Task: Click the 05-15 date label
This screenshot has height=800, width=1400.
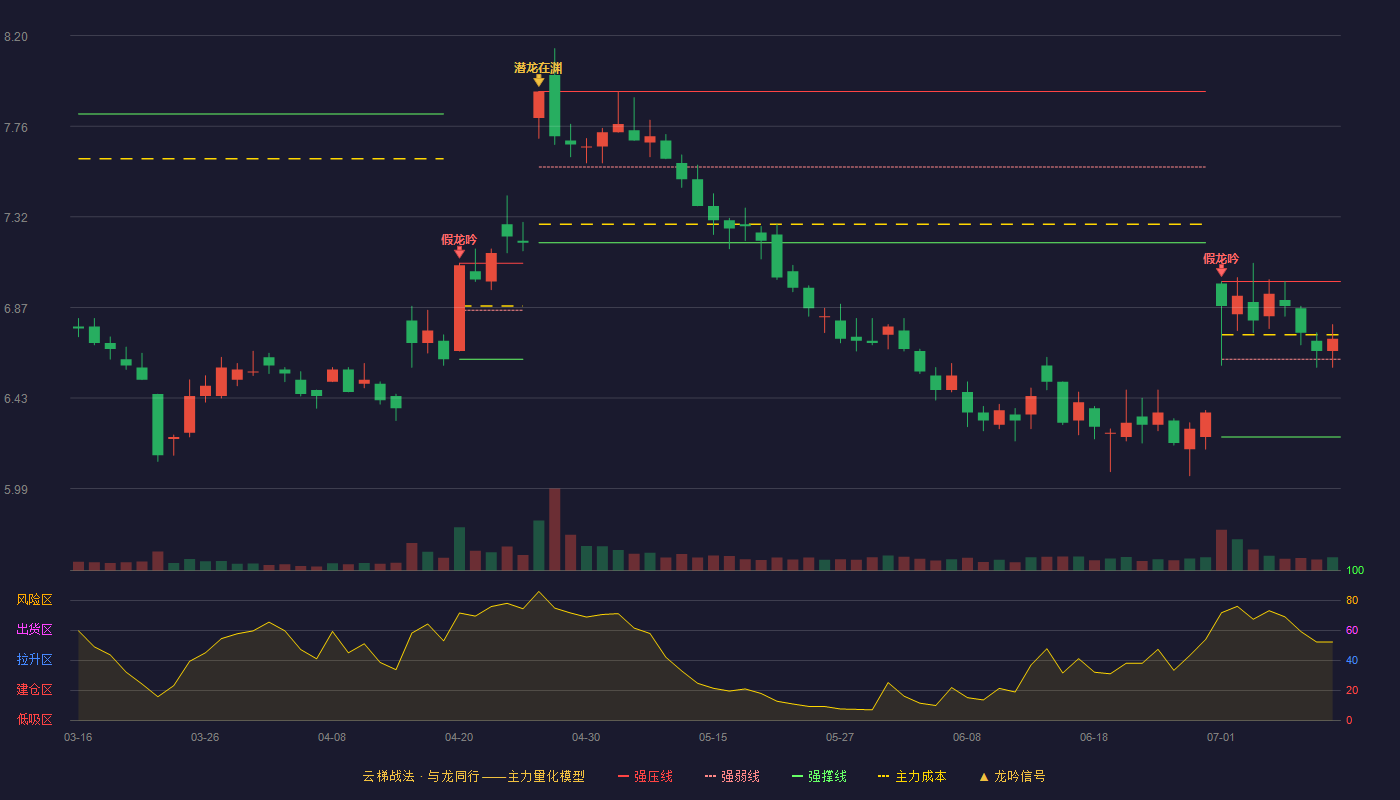Action: click(713, 737)
